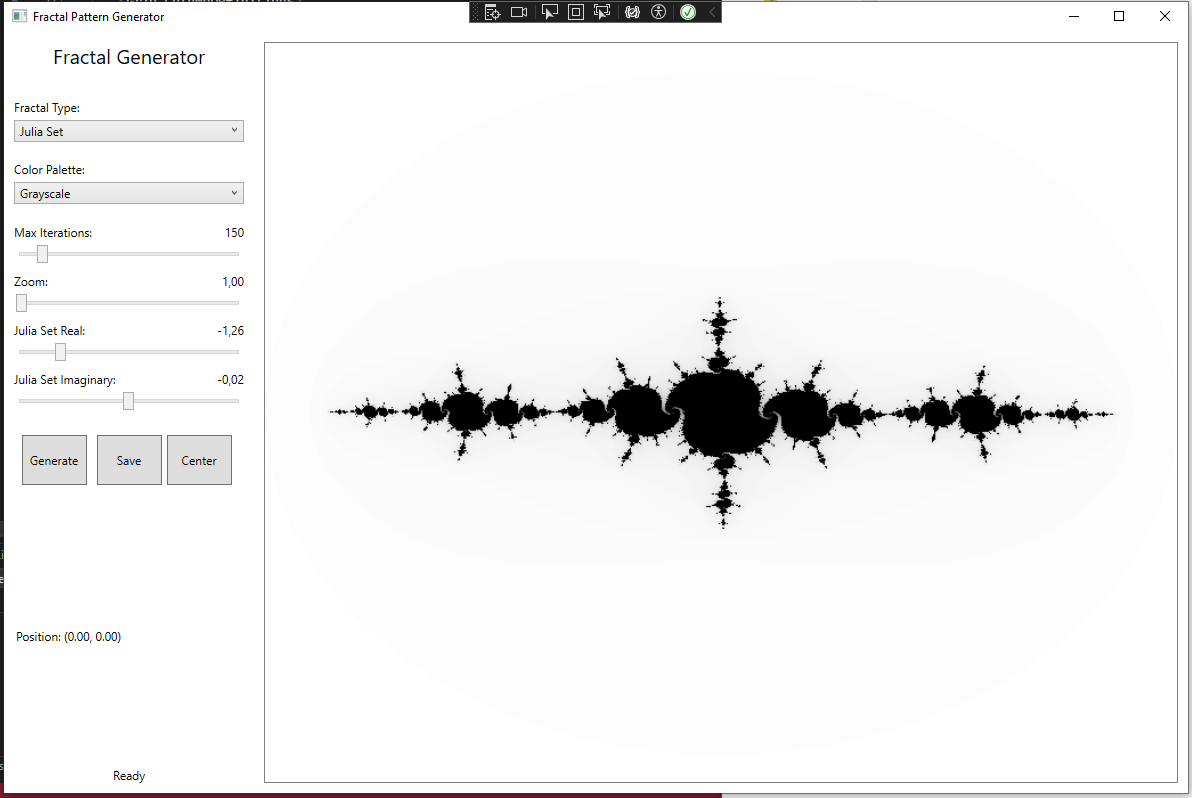Click the list with crosshair icon
The image size is (1192, 798).
[490, 12]
